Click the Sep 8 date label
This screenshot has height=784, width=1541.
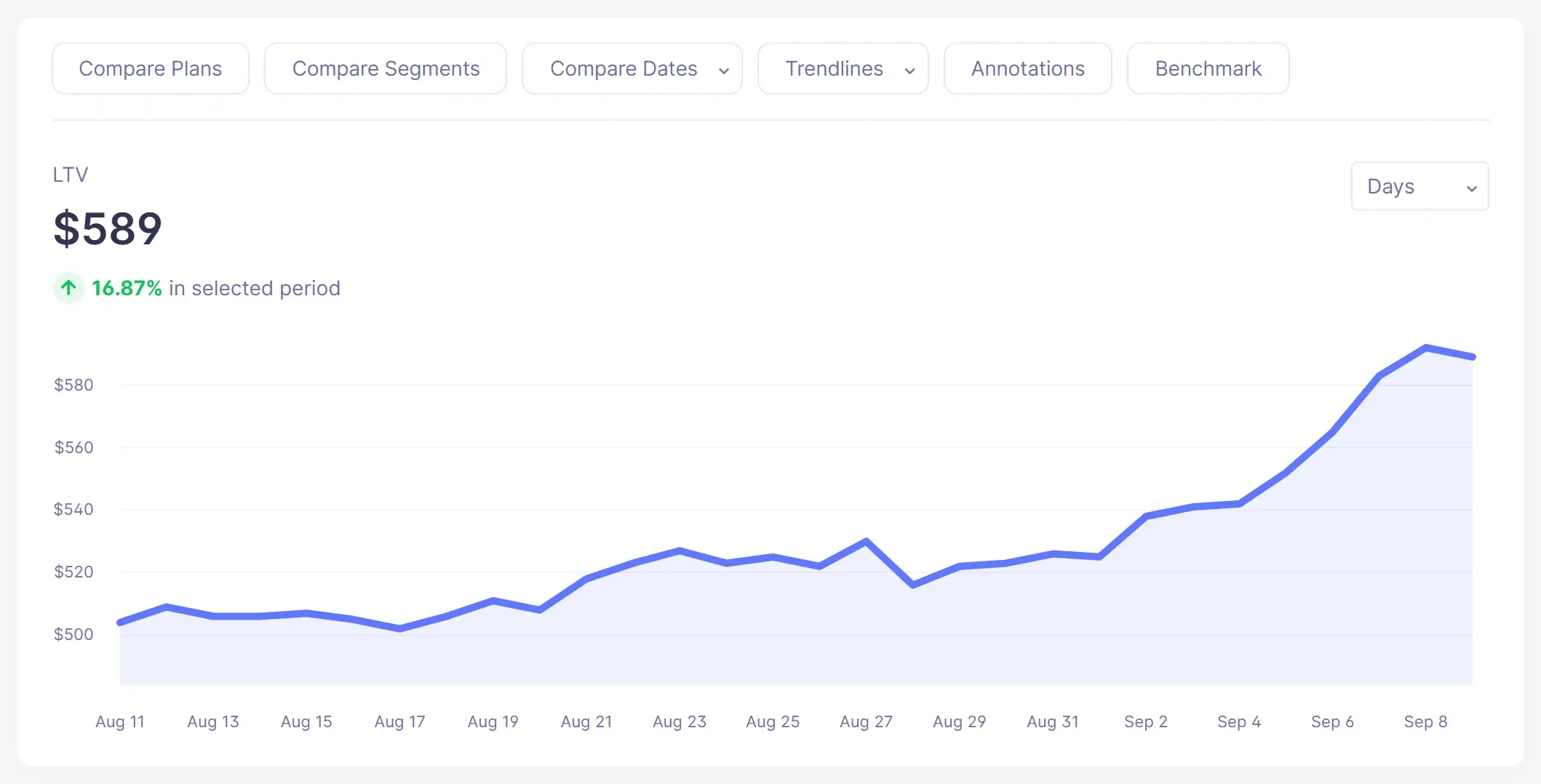1425,721
